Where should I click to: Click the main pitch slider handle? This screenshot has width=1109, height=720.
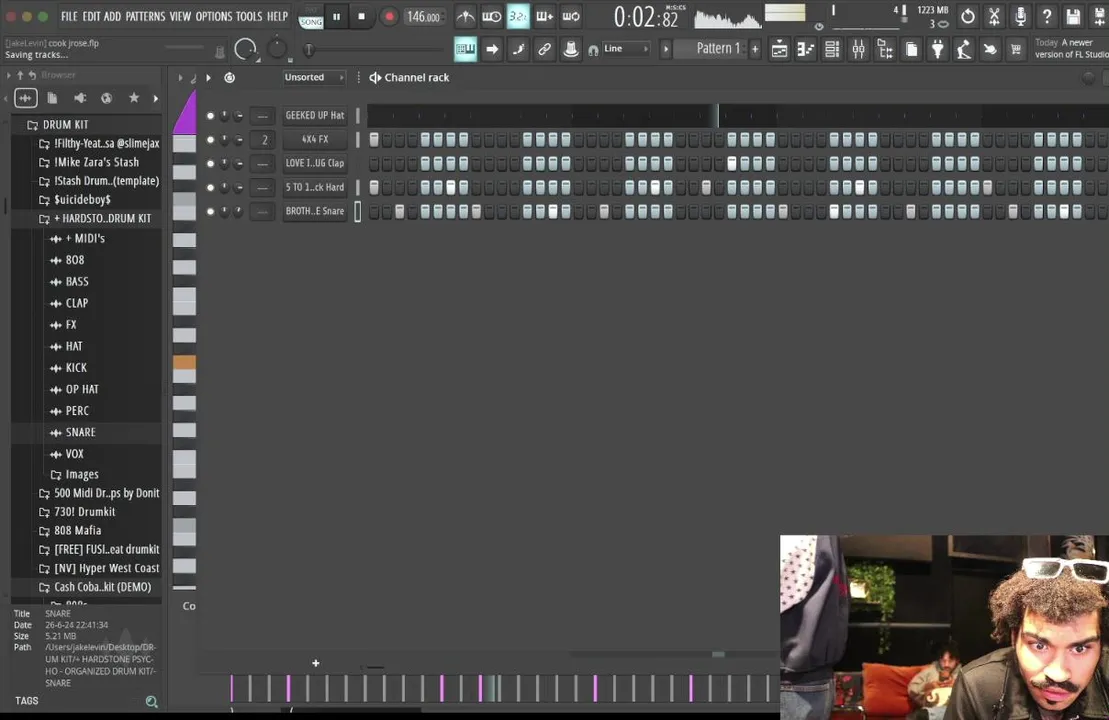point(308,50)
